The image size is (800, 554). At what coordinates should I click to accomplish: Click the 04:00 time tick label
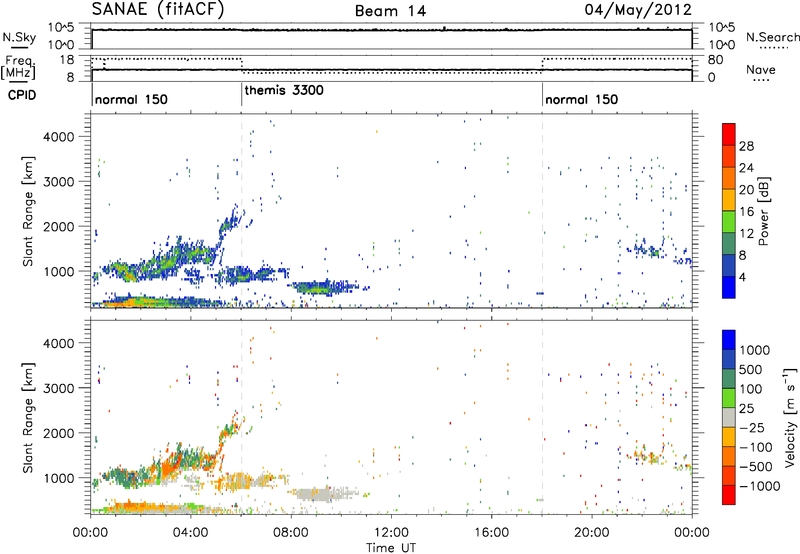190,533
